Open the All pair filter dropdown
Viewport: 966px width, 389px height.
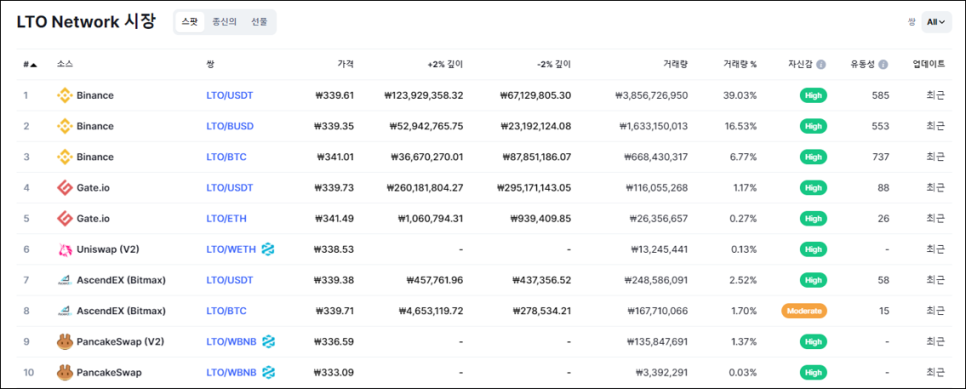tap(936, 22)
